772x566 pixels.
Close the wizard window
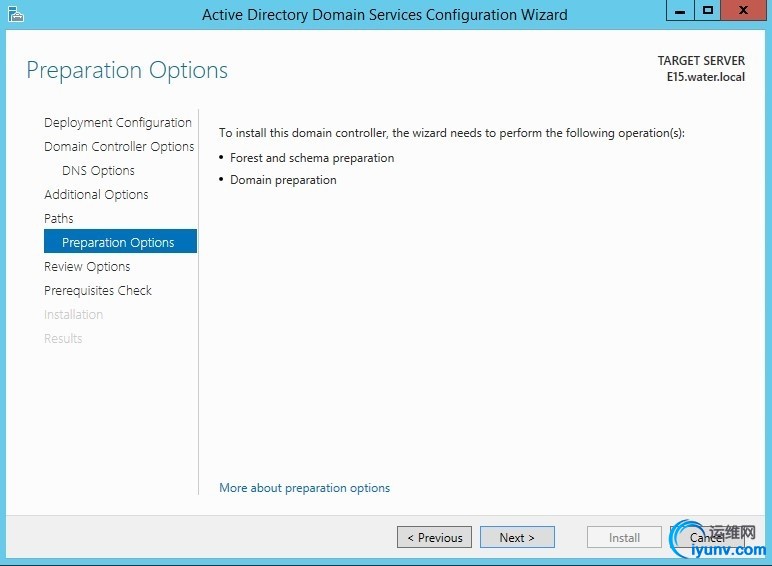coord(743,10)
